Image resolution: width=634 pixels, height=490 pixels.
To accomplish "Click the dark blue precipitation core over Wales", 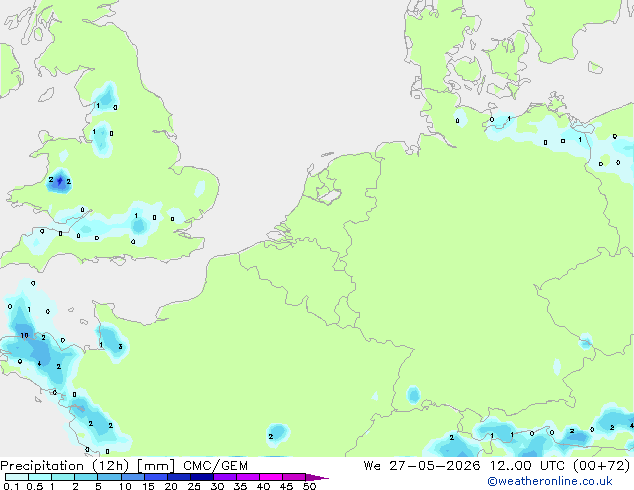I will [x=60, y=181].
